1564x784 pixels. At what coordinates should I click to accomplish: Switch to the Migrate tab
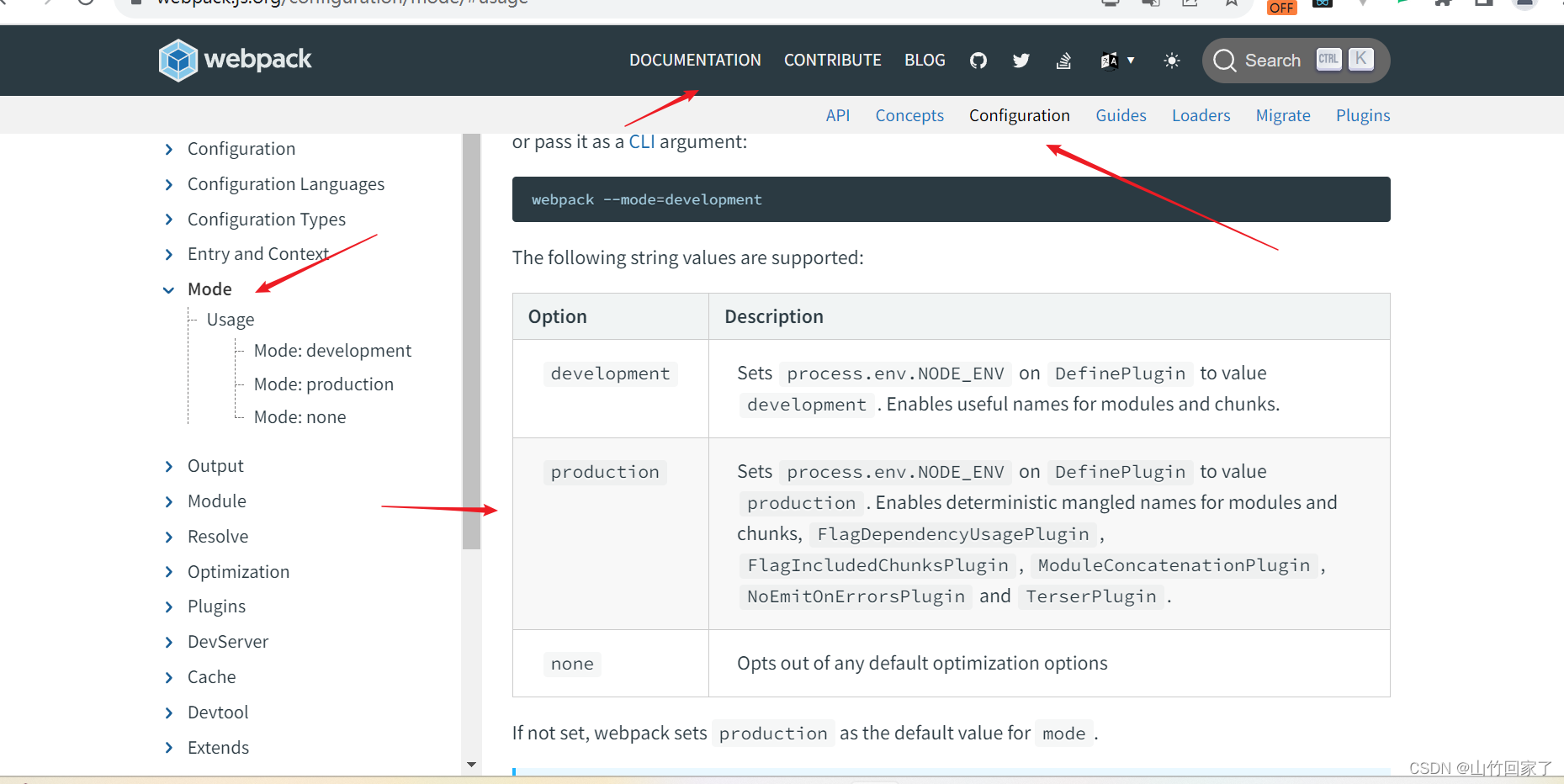(x=1283, y=115)
